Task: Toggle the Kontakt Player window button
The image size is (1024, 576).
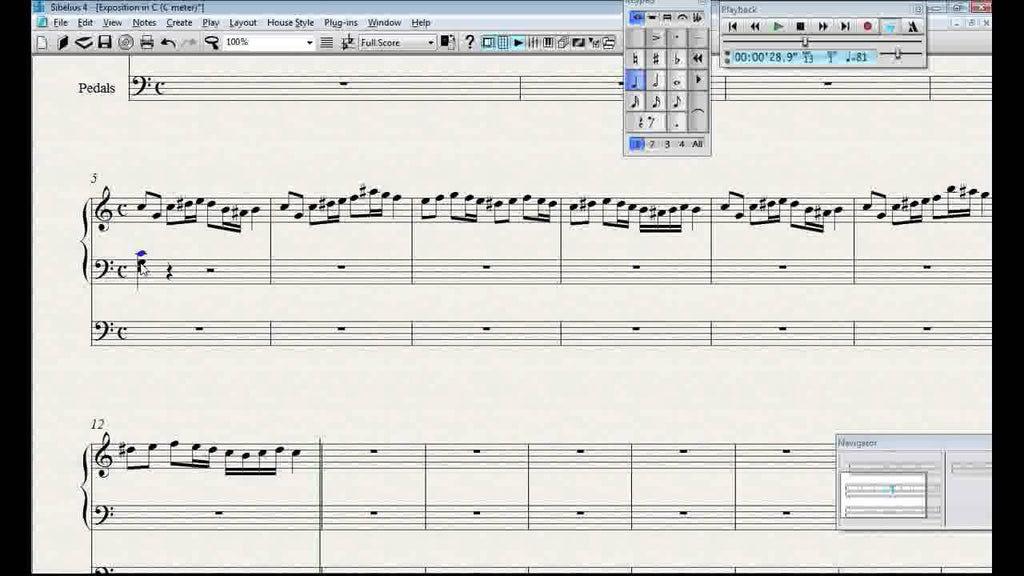Action: [548, 42]
